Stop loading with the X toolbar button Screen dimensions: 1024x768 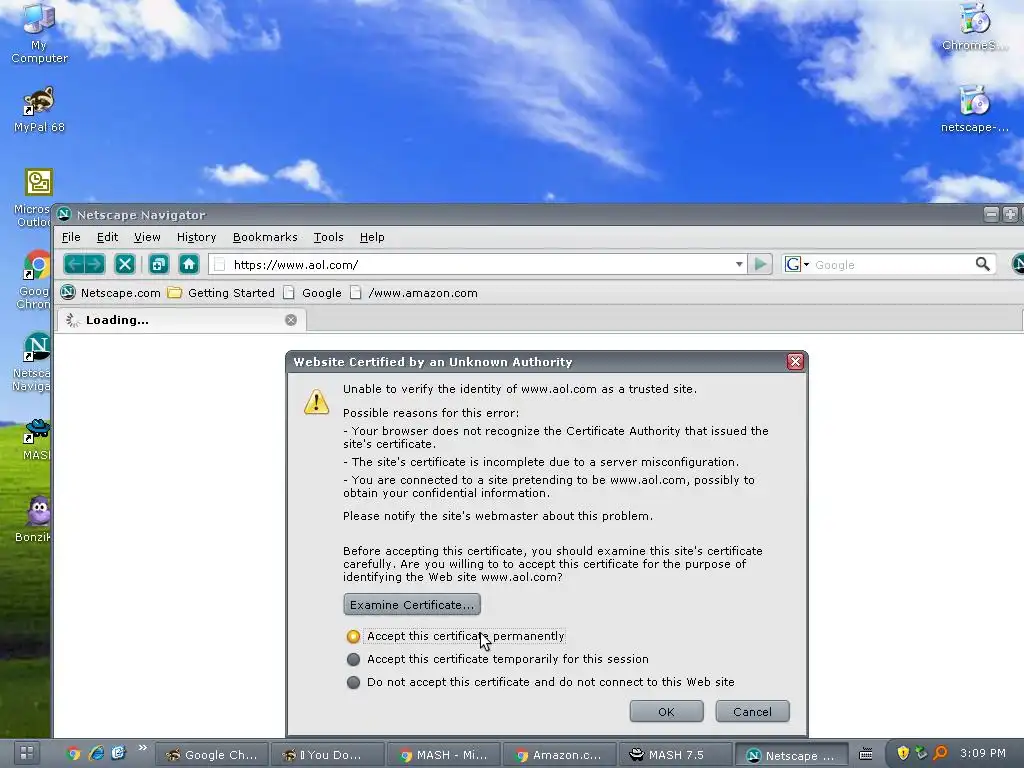125,264
